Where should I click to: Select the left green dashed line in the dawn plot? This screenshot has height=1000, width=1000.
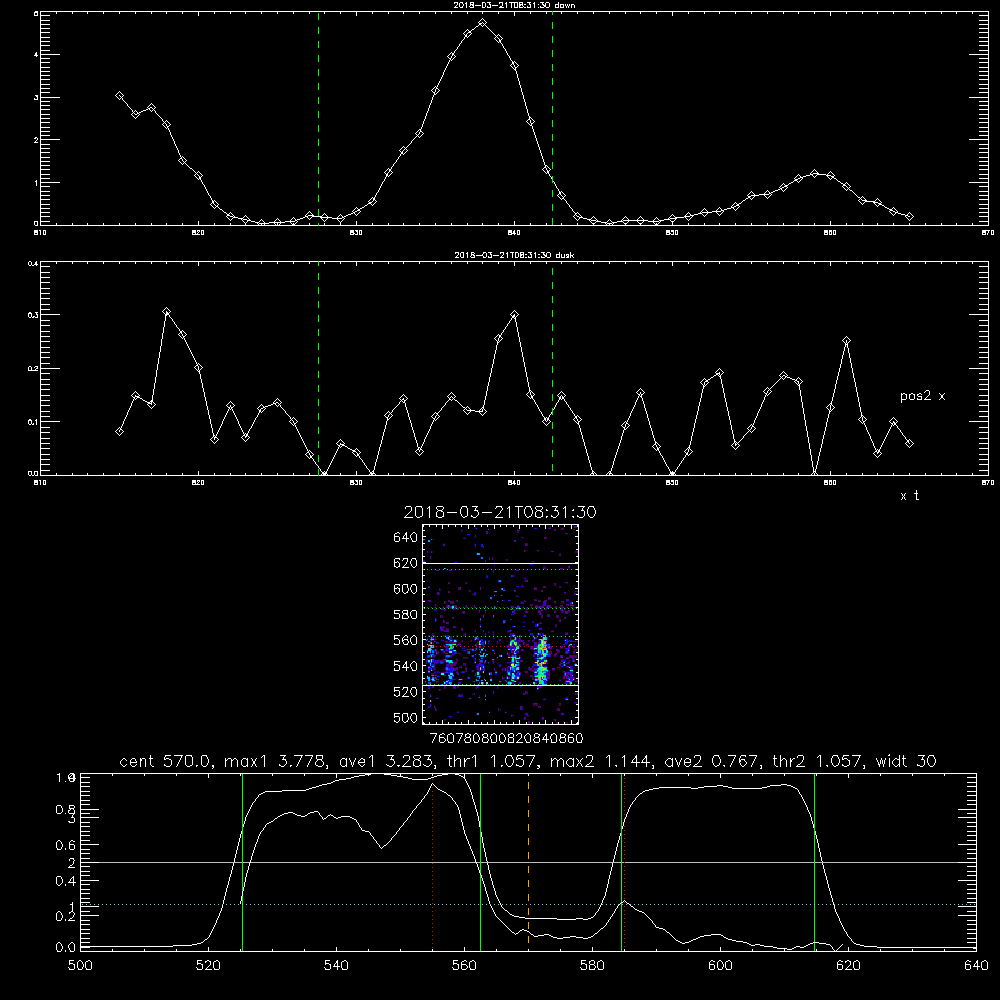coord(318,119)
